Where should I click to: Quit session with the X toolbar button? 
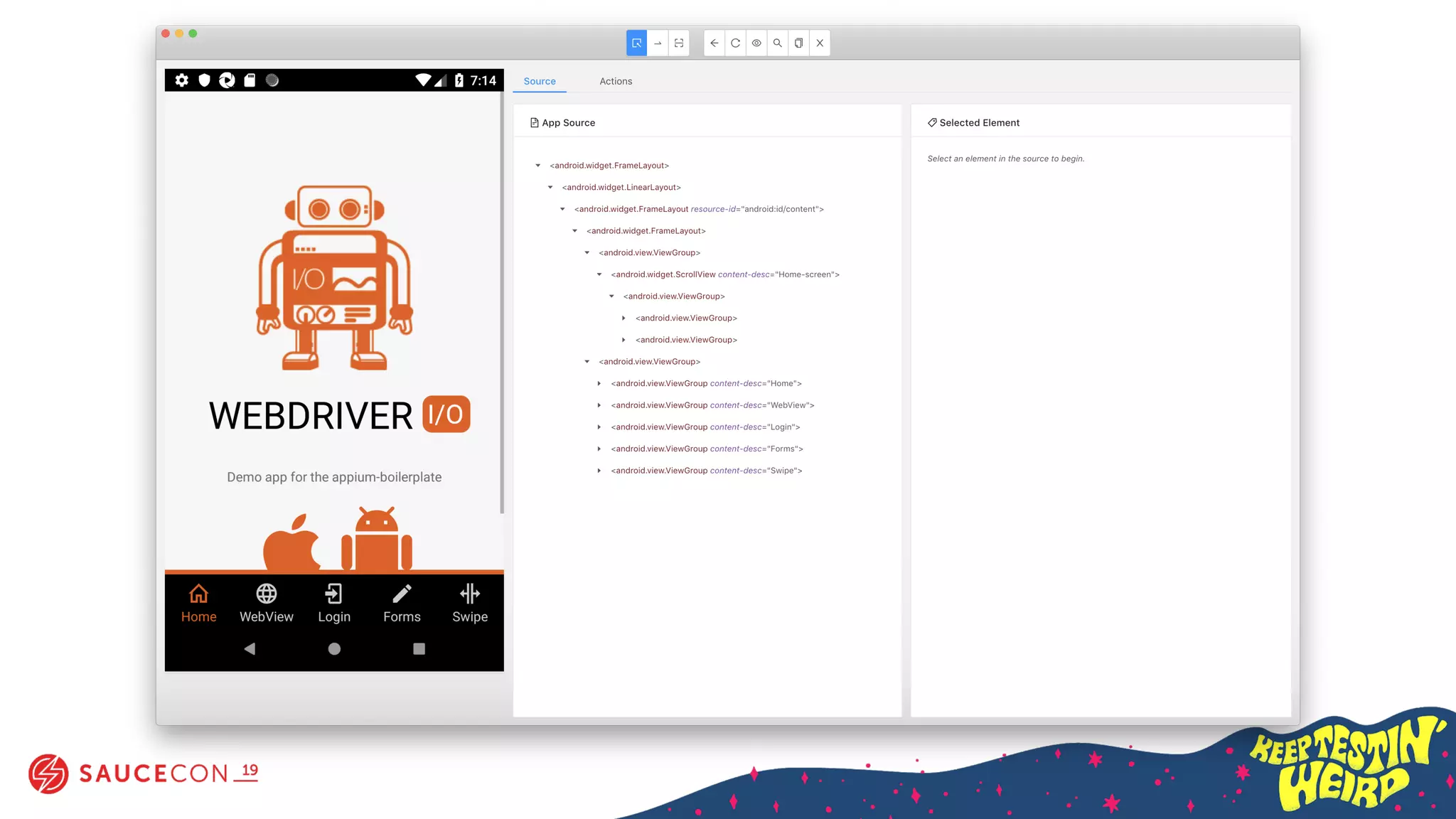pos(820,43)
